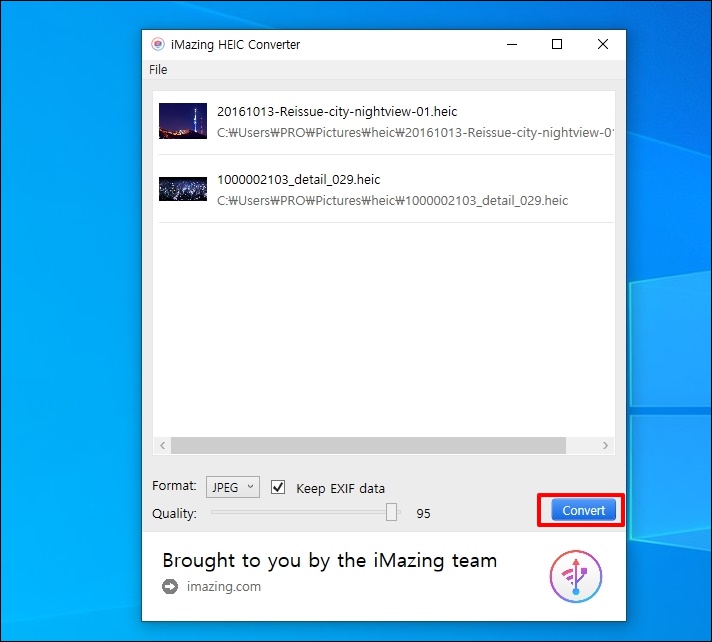Click the horizontal scrollbar right arrow
The height and width of the screenshot is (642, 712).
click(x=605, y=445)
